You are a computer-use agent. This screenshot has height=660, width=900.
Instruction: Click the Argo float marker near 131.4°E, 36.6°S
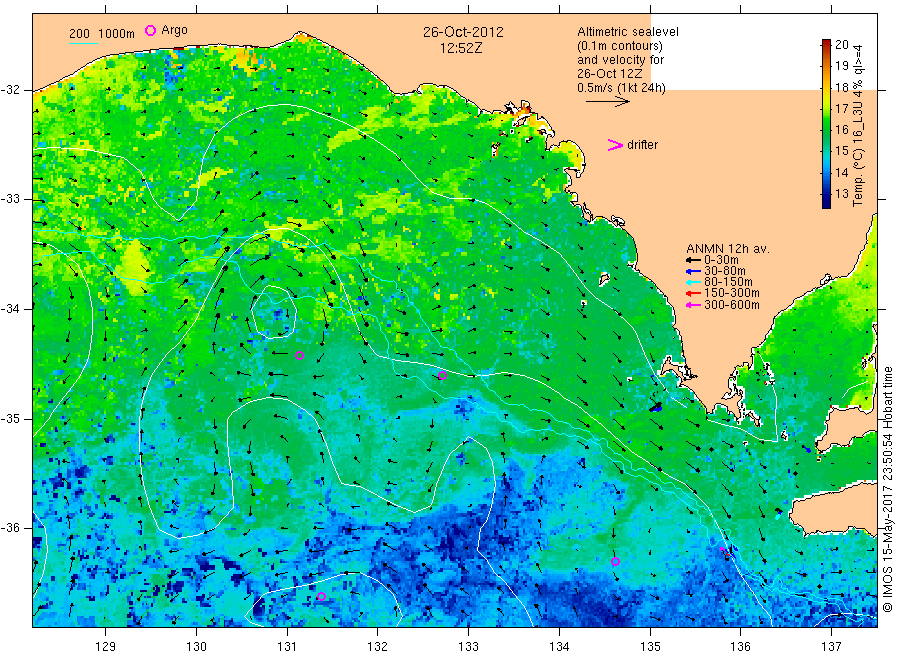[321, 596]
